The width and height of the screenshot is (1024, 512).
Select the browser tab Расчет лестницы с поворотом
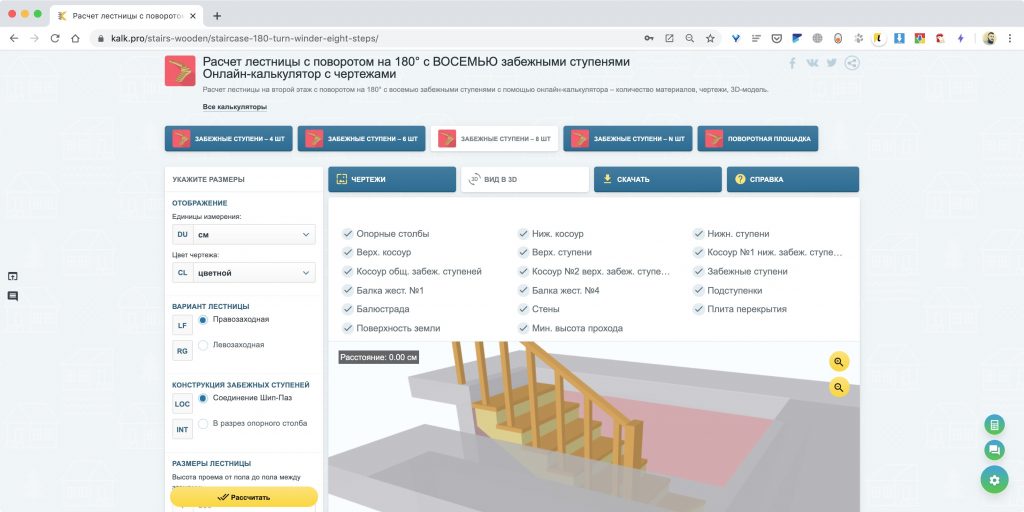pyautogui.click(x=128, y=16)
